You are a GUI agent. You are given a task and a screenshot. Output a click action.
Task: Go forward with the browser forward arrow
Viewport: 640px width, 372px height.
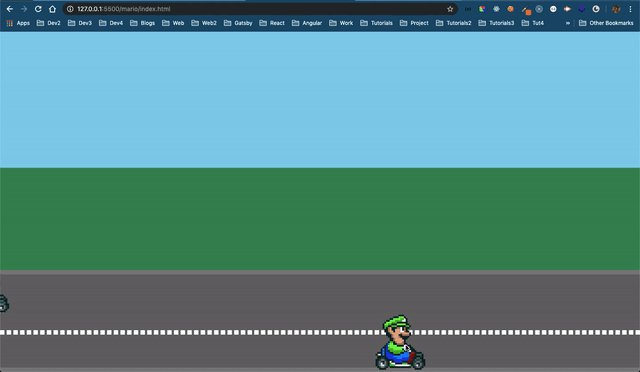click(x=24, y=9)
